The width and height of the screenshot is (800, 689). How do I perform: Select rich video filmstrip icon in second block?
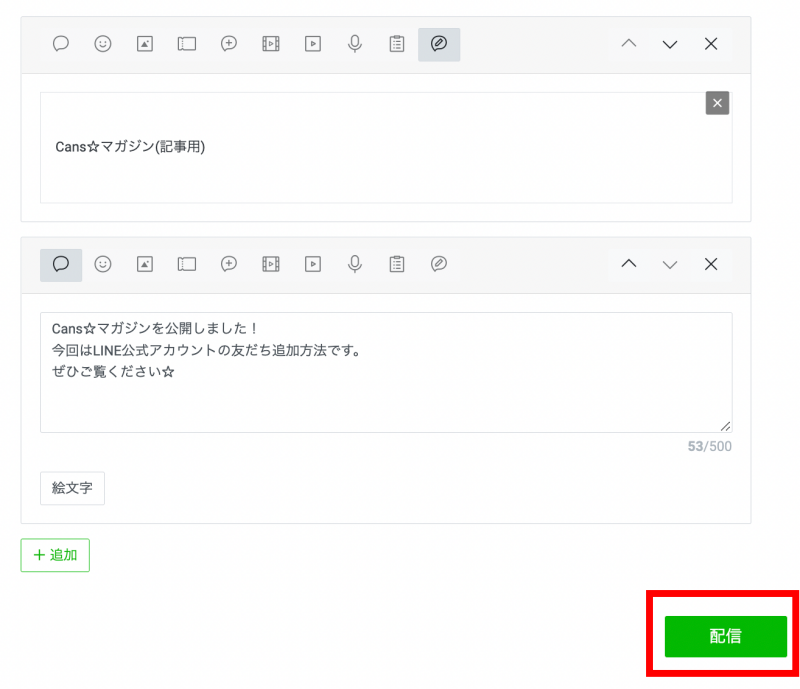[x=271, y=264]
